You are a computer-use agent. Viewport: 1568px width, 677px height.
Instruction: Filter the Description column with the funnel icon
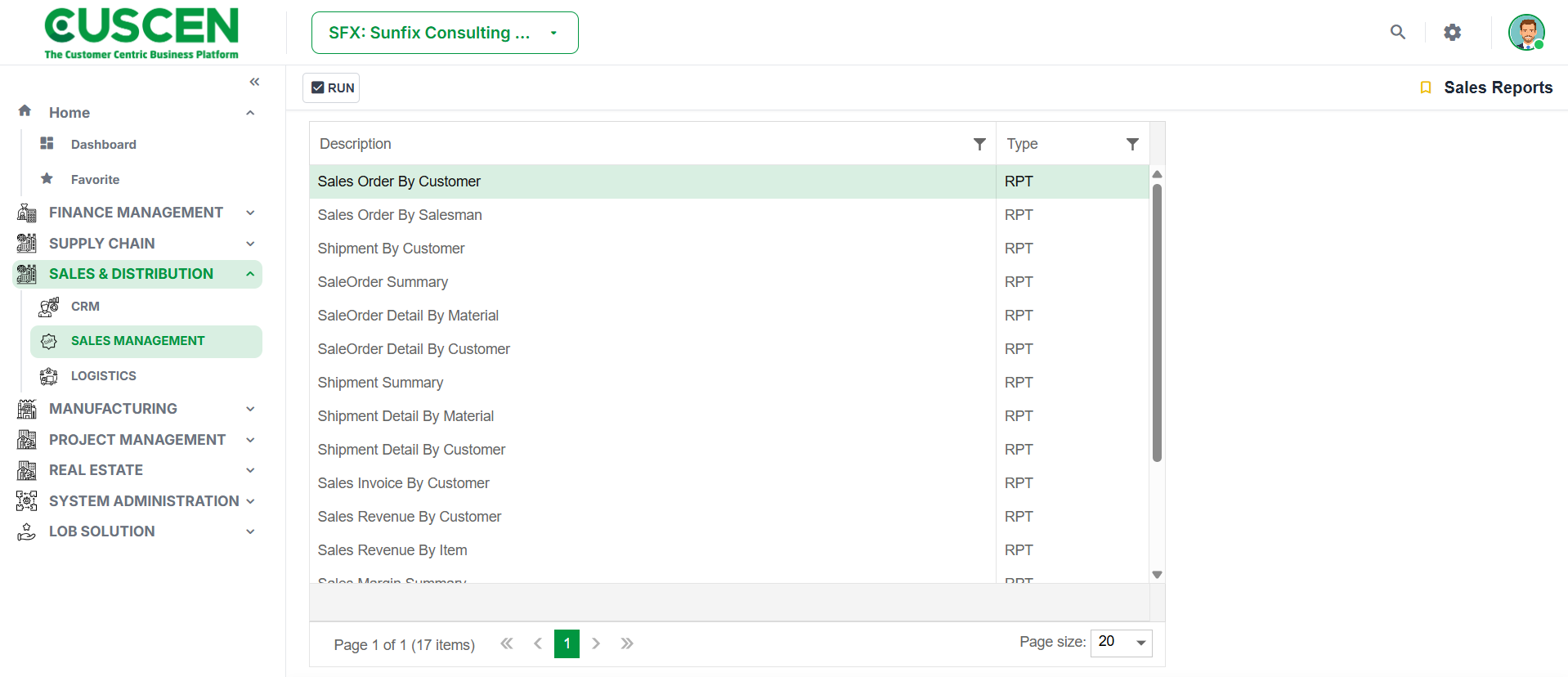(979, 144)
